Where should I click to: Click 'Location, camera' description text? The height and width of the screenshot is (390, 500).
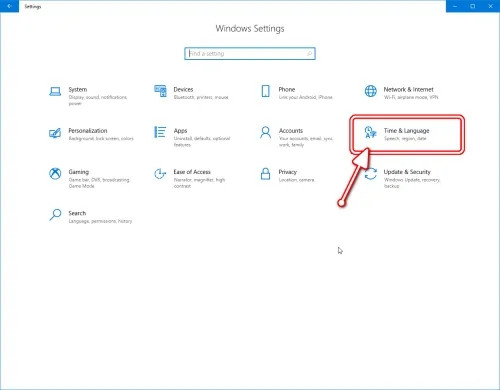296,180
